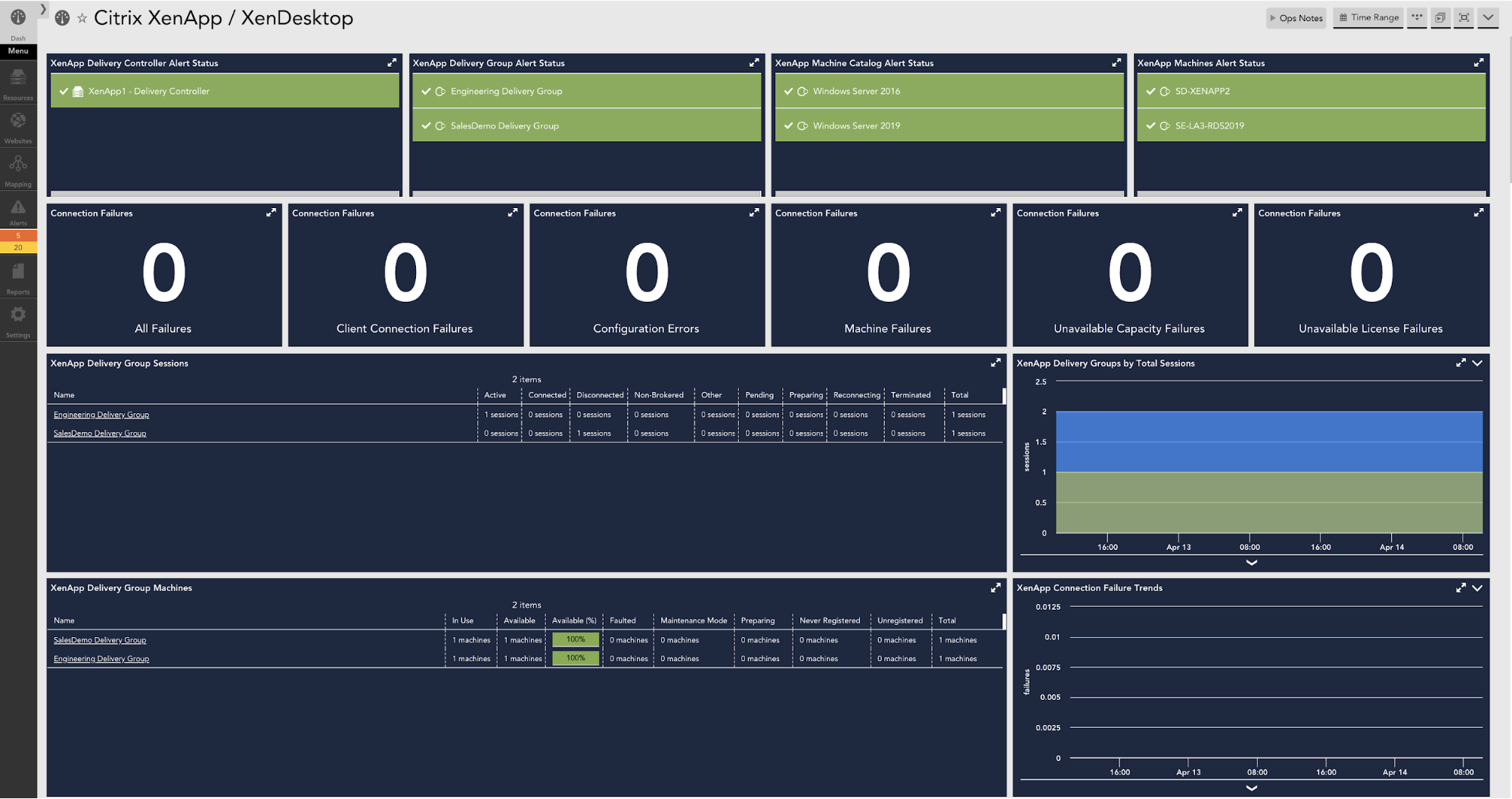Expand the XenApp Delivery Group Sessions widget
Screen dimensions: 1512x799
995,363
